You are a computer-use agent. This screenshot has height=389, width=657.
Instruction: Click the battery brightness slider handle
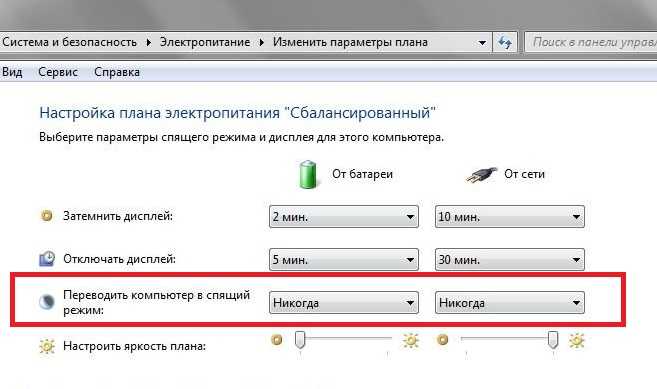coord(300,340)
